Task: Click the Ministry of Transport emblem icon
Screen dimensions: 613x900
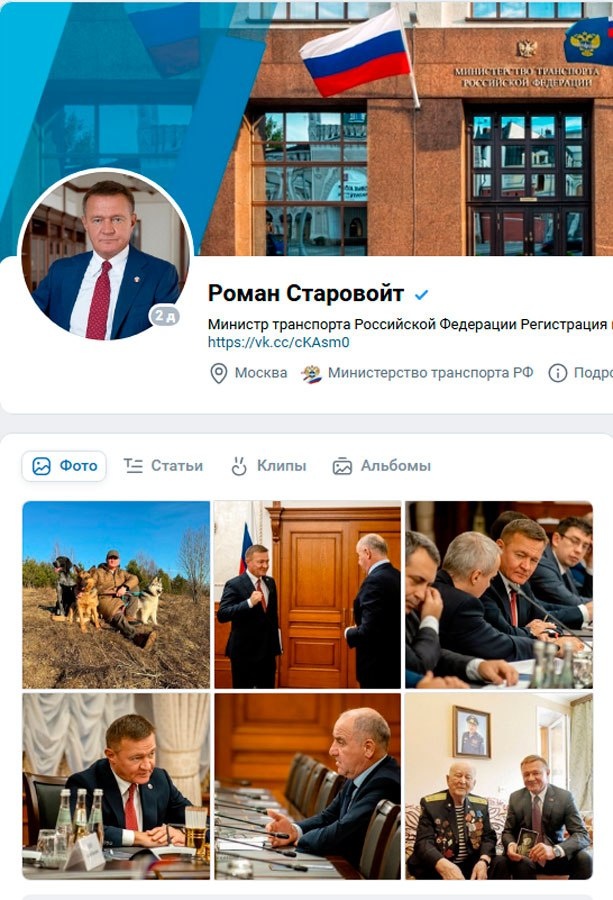Action: 312,374
